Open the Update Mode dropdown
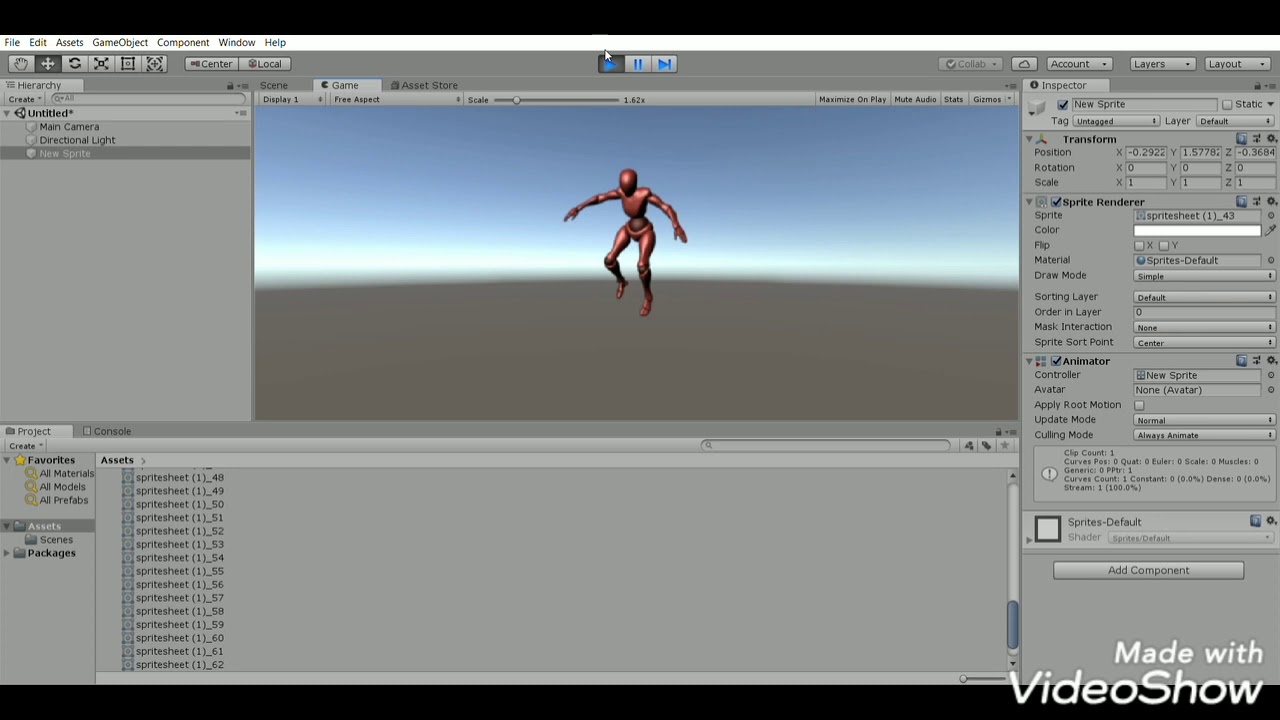Screen dimensions: 1280x720 pyautogui.click(x=1204, y=421)
